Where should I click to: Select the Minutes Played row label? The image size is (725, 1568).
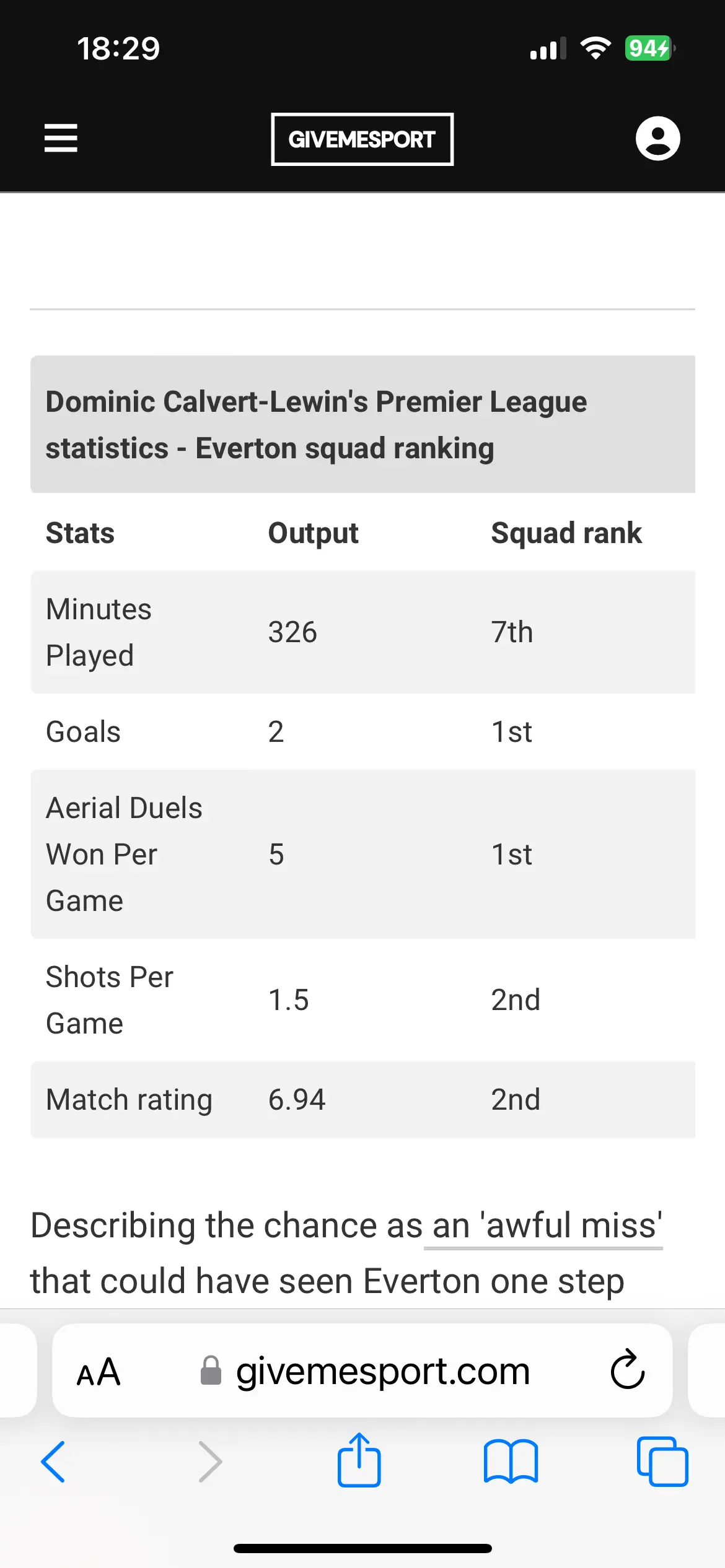click(x=99, y=632)
